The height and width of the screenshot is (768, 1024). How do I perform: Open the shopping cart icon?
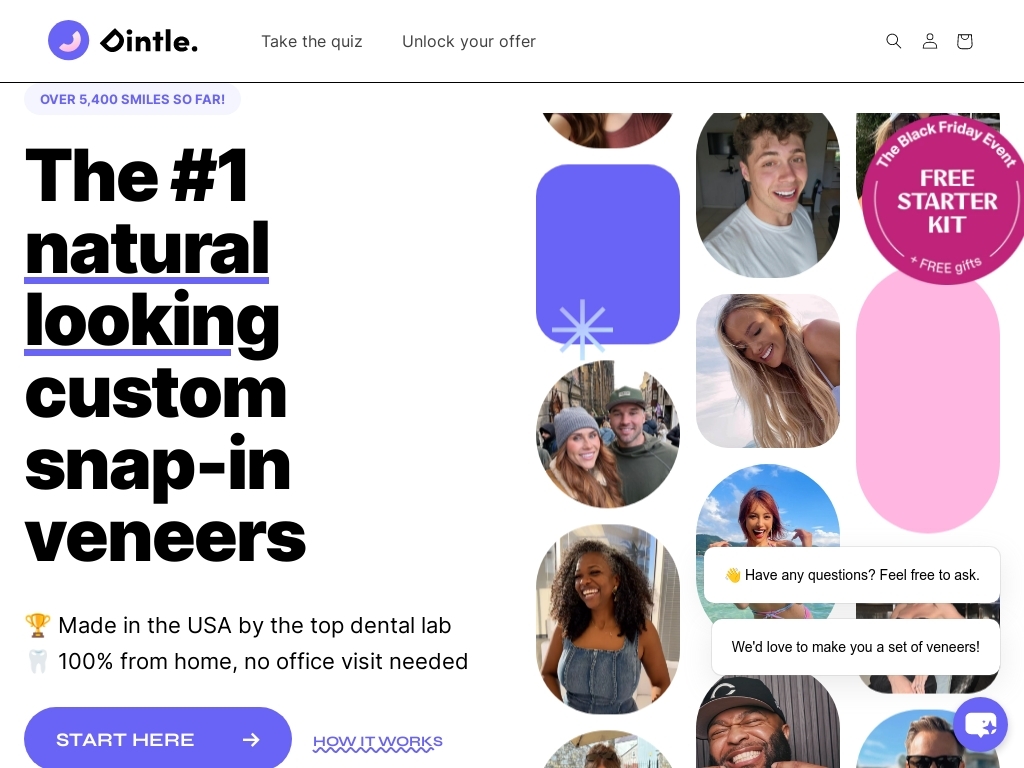(965, 41)
